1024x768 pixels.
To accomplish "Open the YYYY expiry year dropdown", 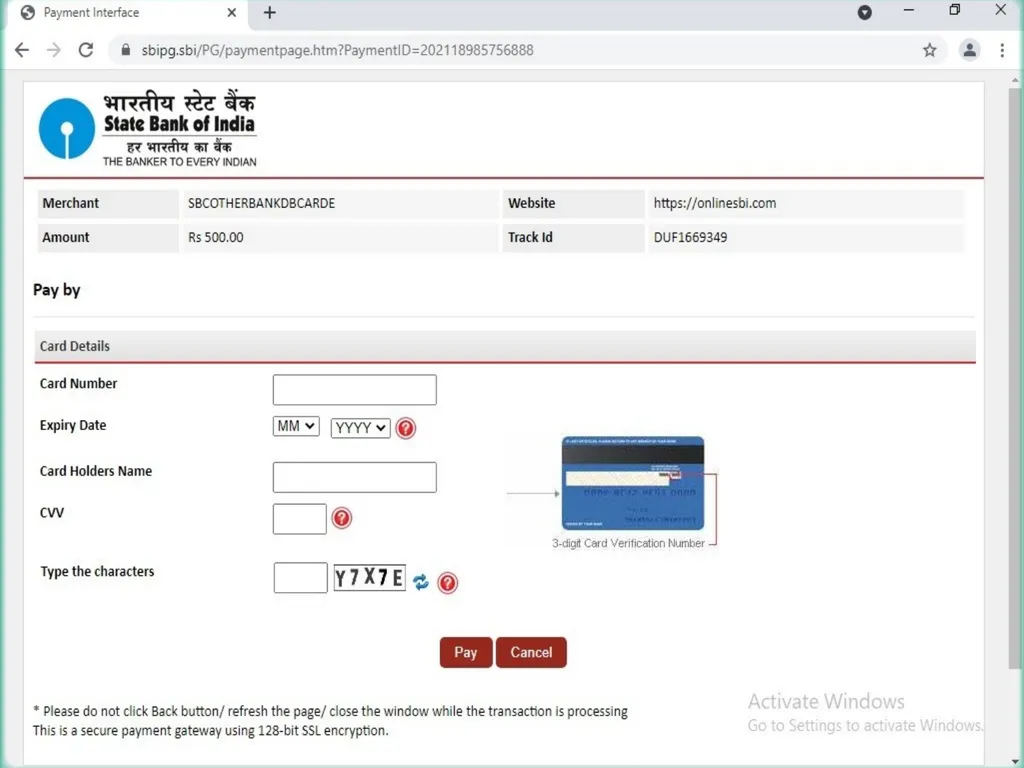I will 360,428.
